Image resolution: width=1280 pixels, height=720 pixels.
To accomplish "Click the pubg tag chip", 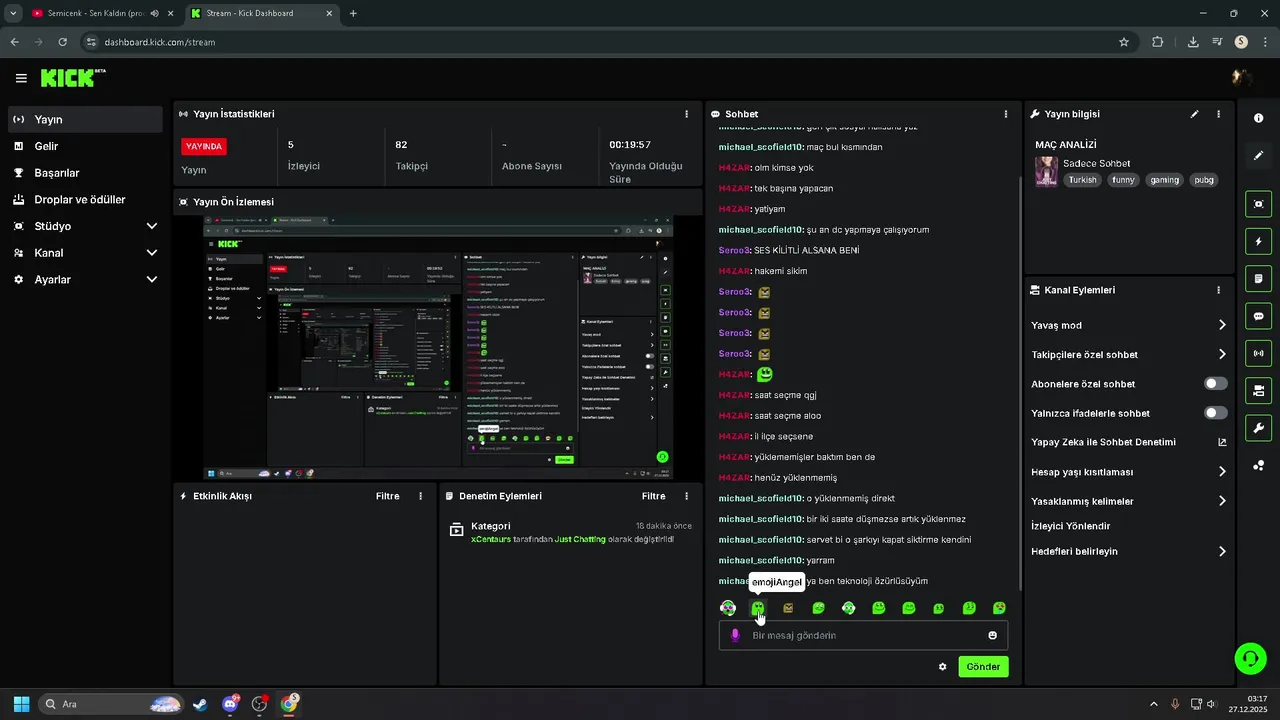I will pyautogui.click(x=1204, y=180).
